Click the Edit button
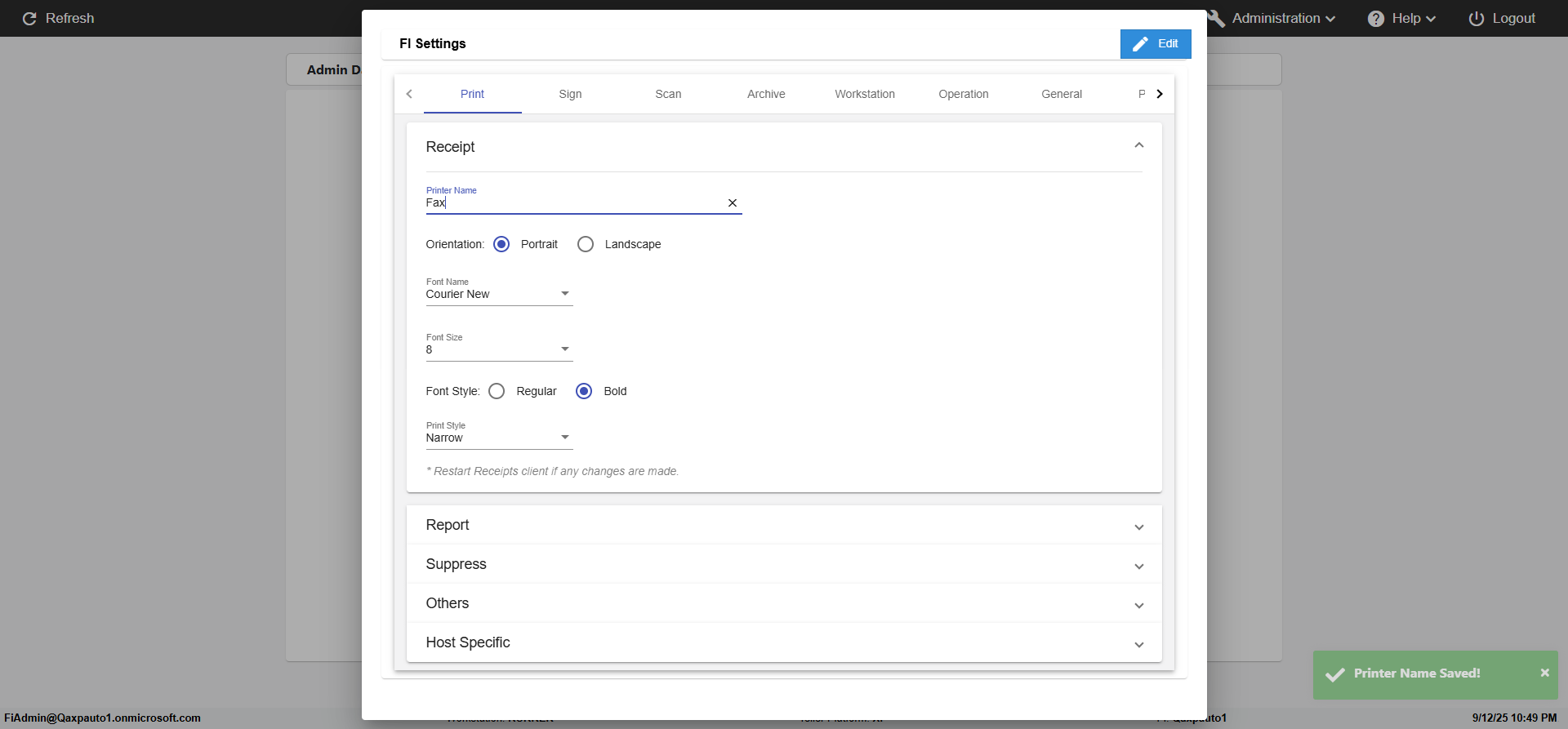This screenshot has height=729, width=1568. point(1156,44)
